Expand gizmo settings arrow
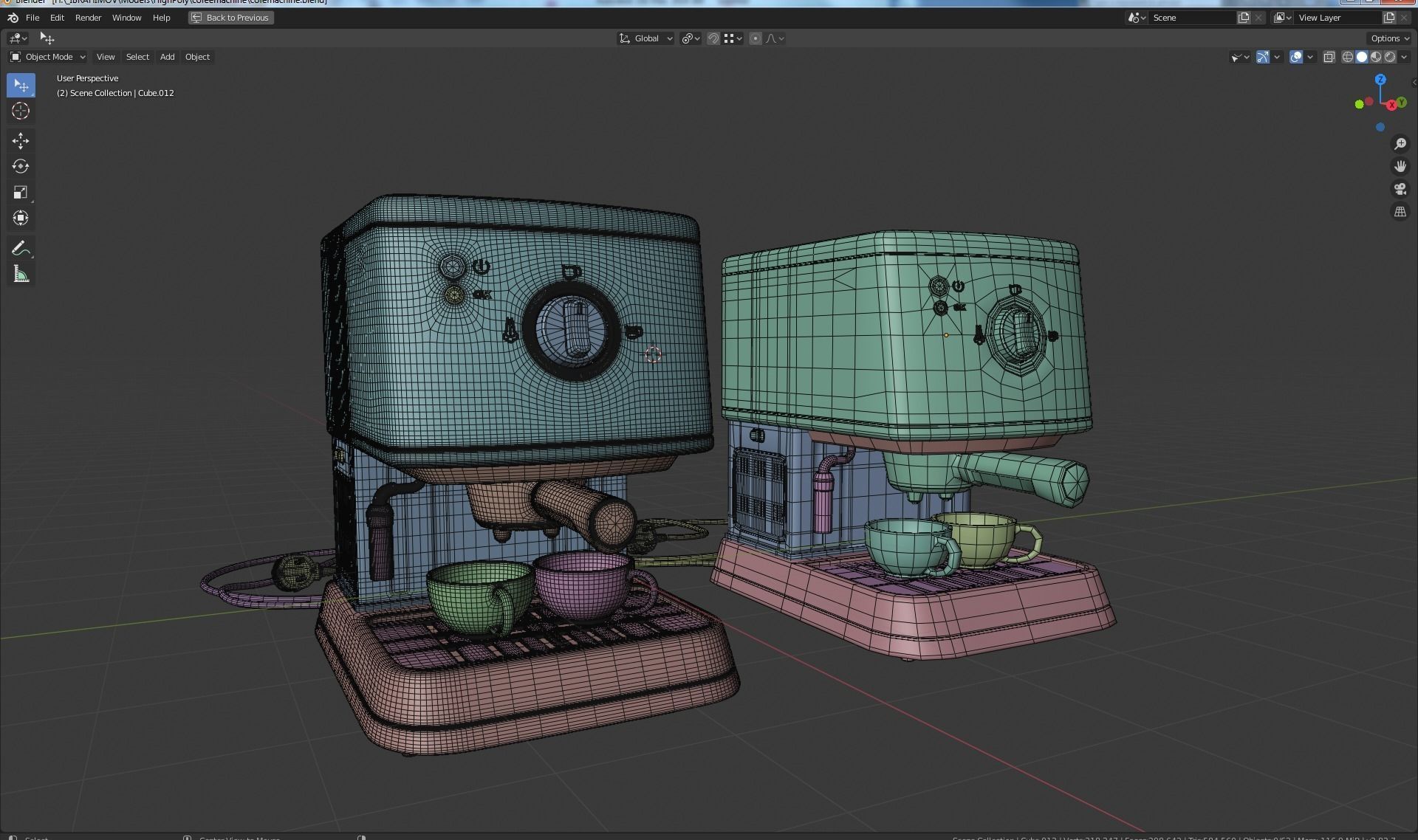 coord(1277,57)
